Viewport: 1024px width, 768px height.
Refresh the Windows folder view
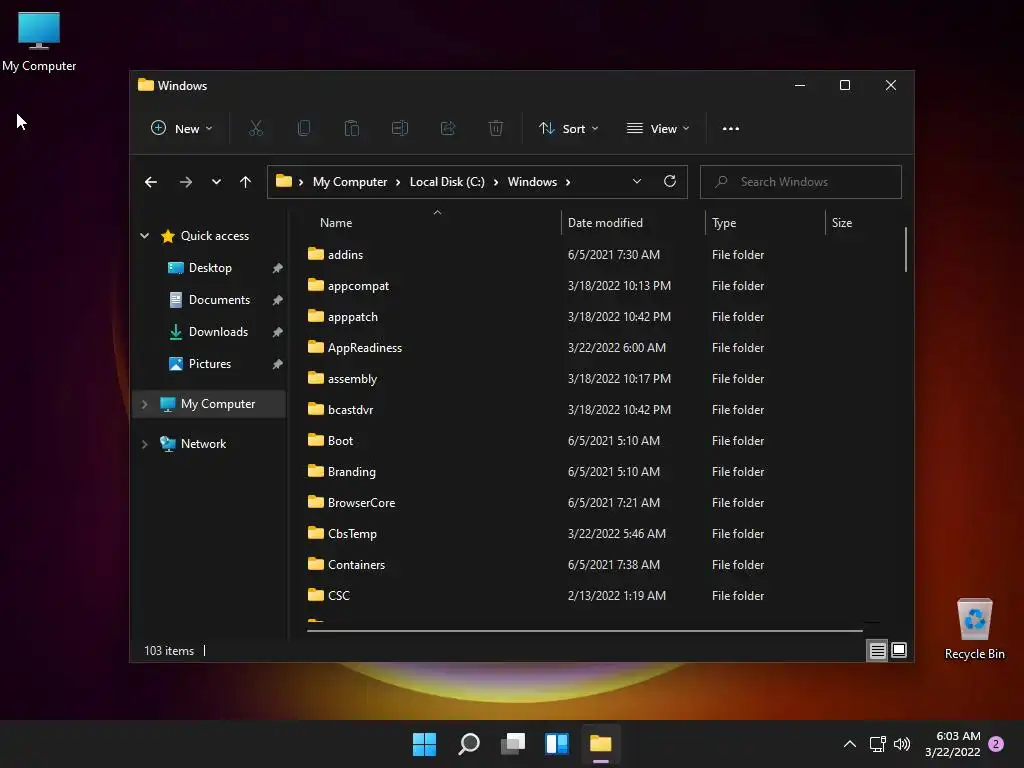coord(669,182)
